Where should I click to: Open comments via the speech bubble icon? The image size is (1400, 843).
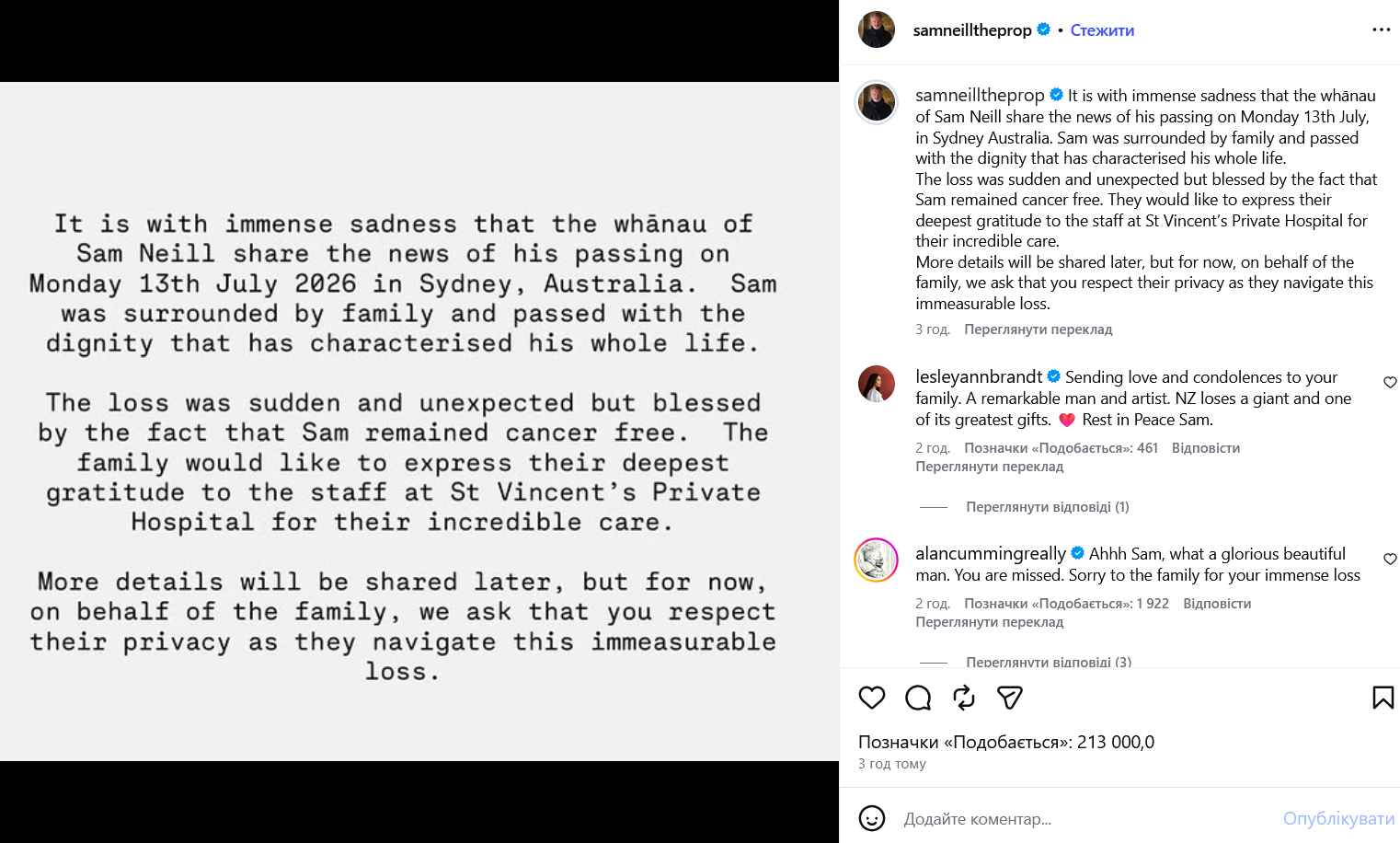tap(918, 698)
